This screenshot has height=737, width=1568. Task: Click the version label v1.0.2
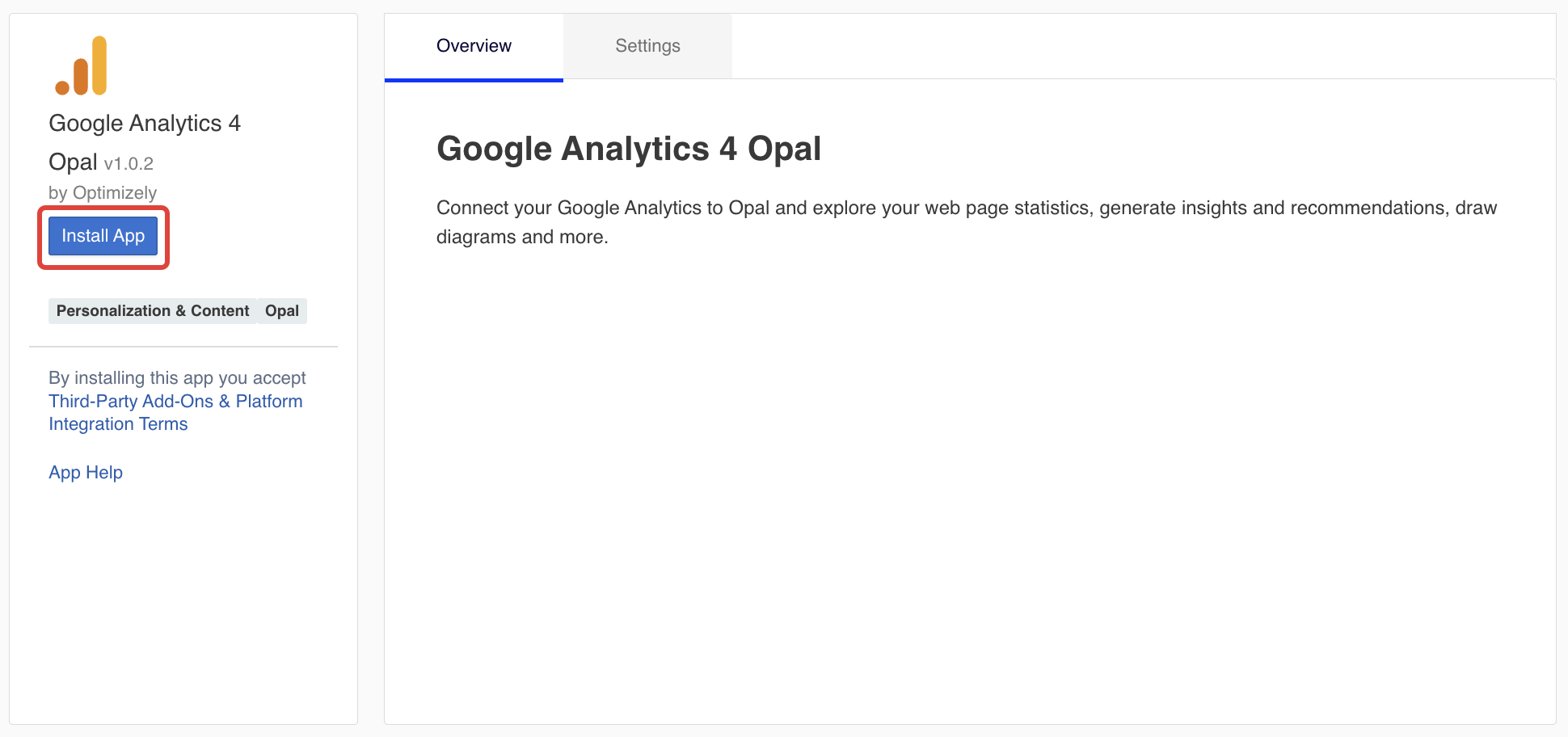point(129,162)
